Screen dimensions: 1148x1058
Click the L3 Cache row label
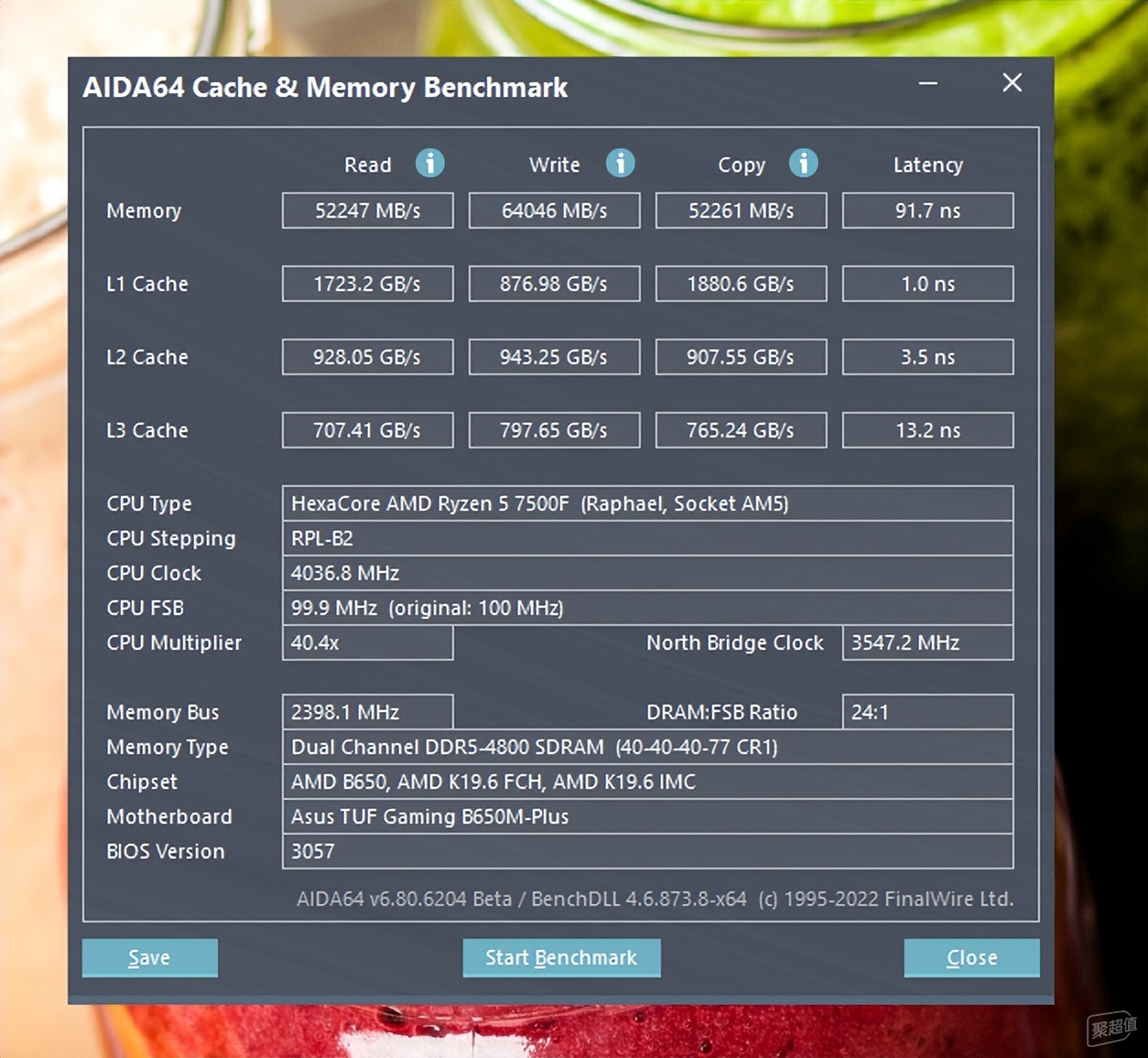click(x=147, y=430)
